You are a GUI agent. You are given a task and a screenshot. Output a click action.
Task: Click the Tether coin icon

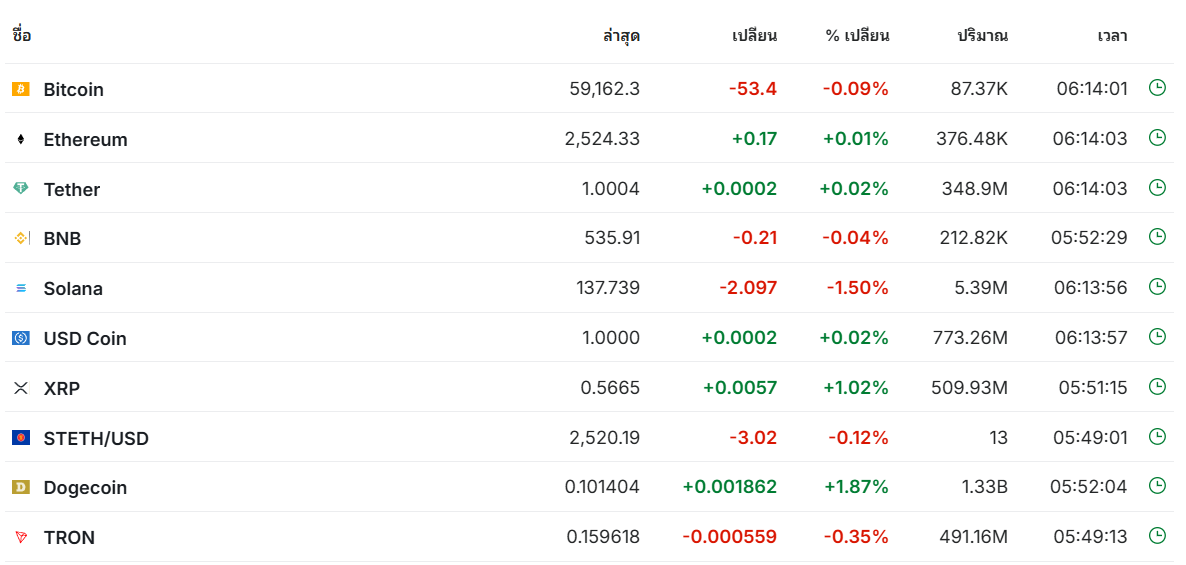(x=21, y=188)
